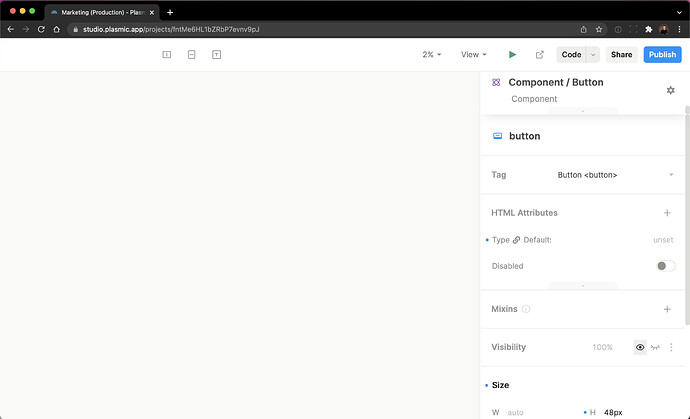The height and width of the screenshot is (419, 690).
Task: Open the 2% zoom level dropdown
Action: (x=432, y=55)
